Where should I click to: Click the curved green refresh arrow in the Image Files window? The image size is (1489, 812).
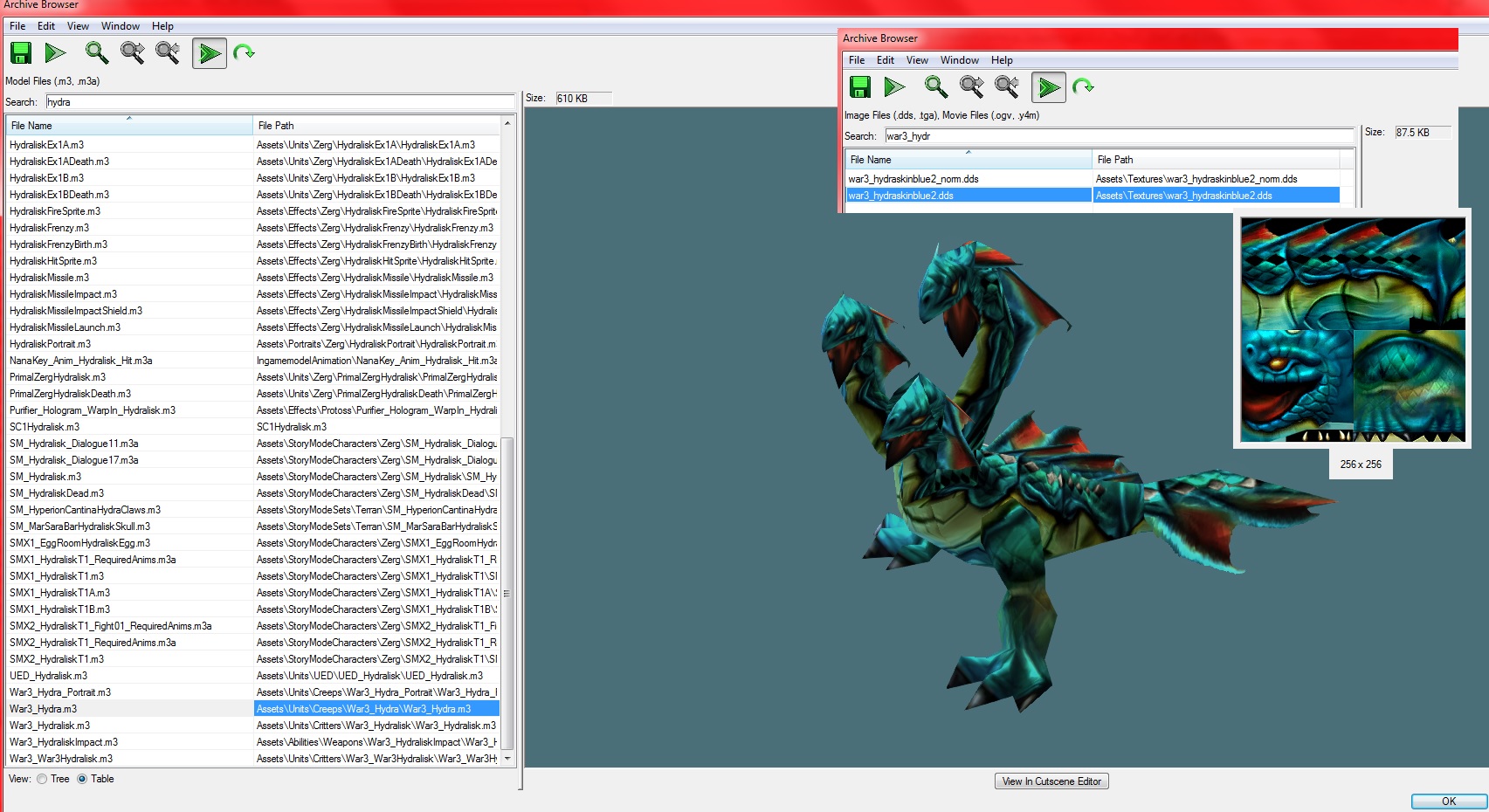tap(1083, 86)
